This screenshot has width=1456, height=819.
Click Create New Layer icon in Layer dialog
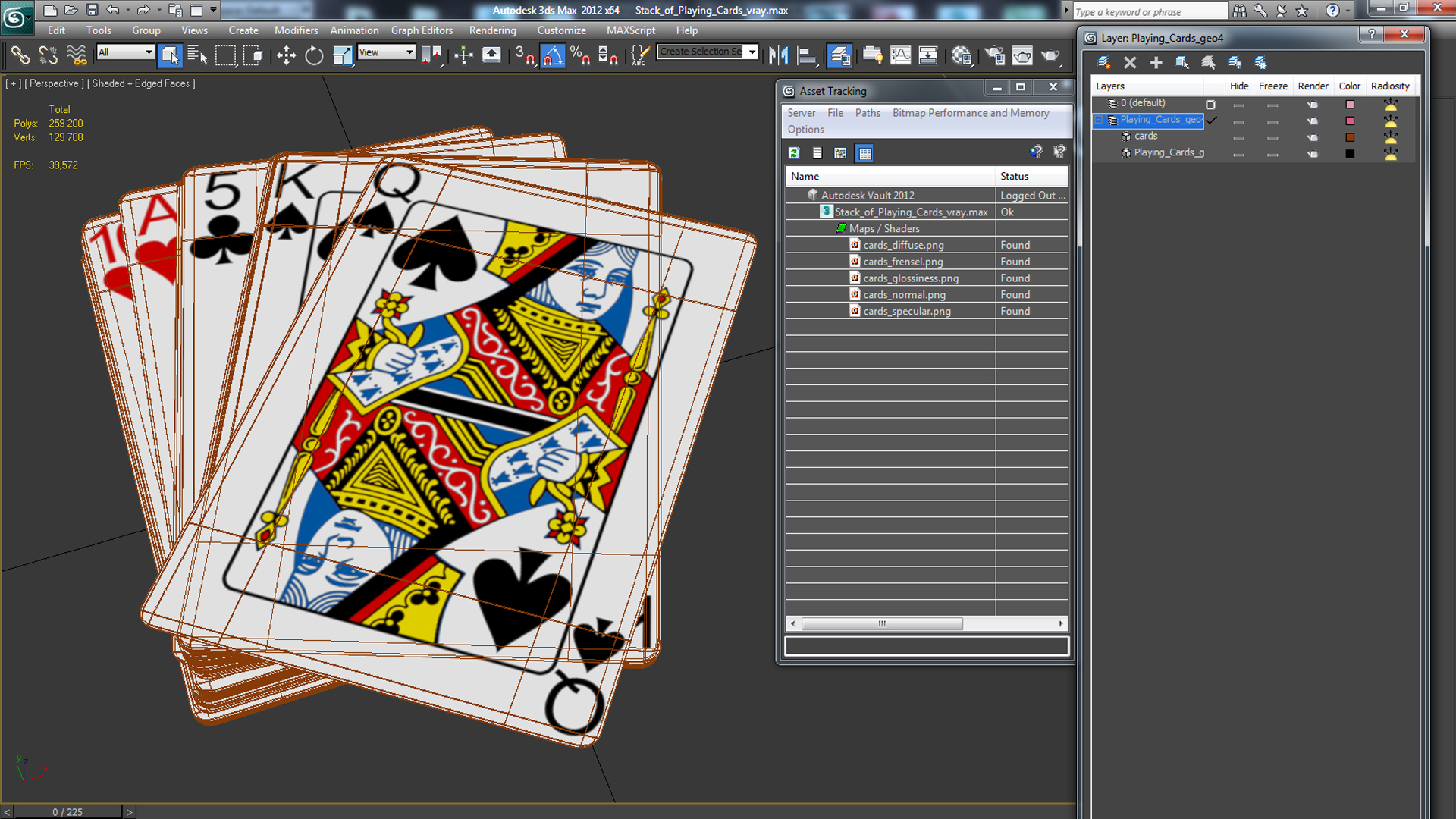point(1104,62)
